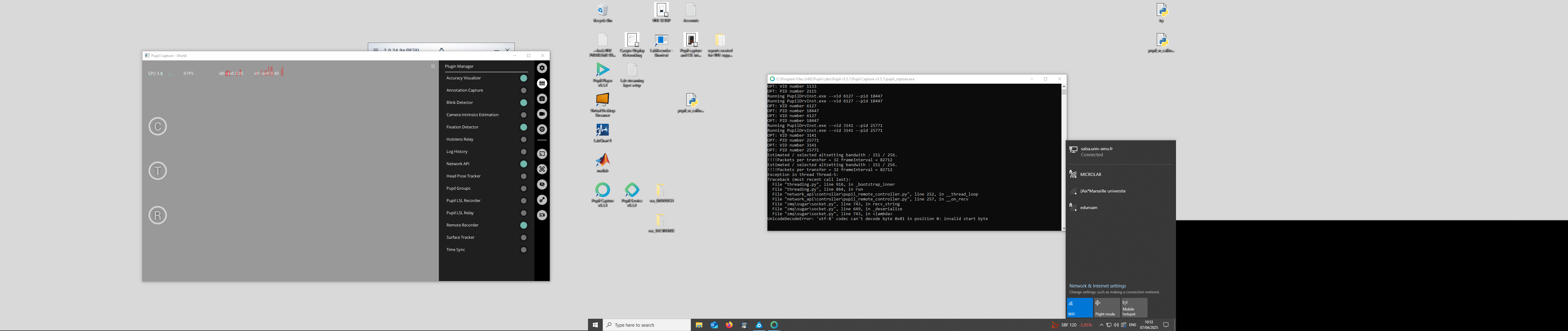The width and height of the screenshot is (1568, 331).
Task: Focus the Type here to search box
Action: coord(646,325)
